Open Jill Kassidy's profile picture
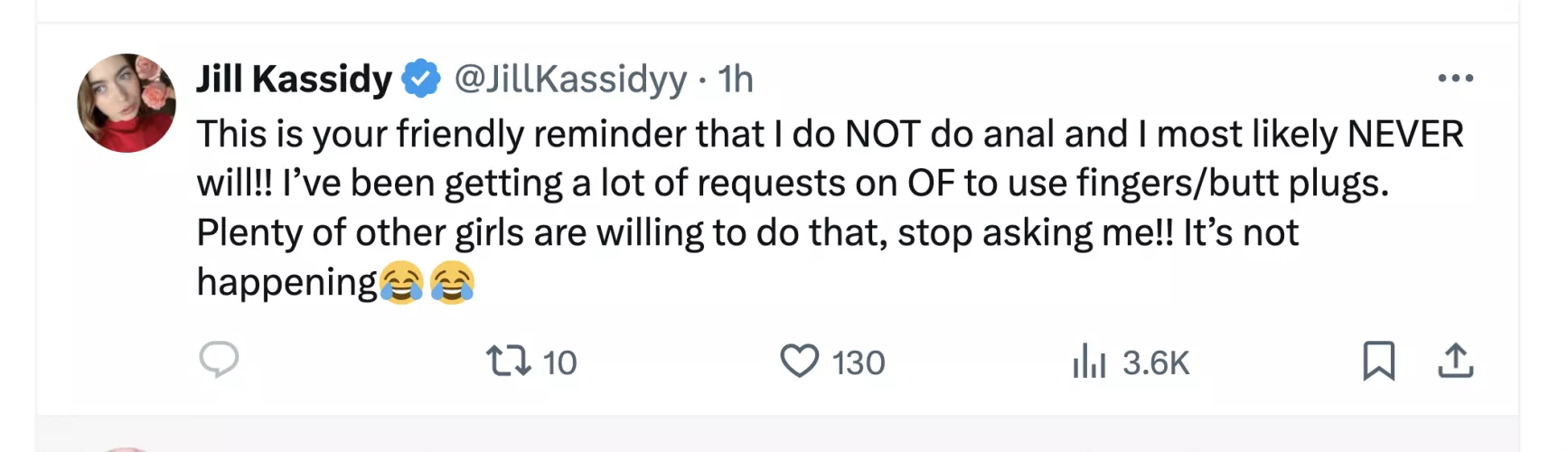1568x452 pixels. pyautogui.click(x=127, y=103)
